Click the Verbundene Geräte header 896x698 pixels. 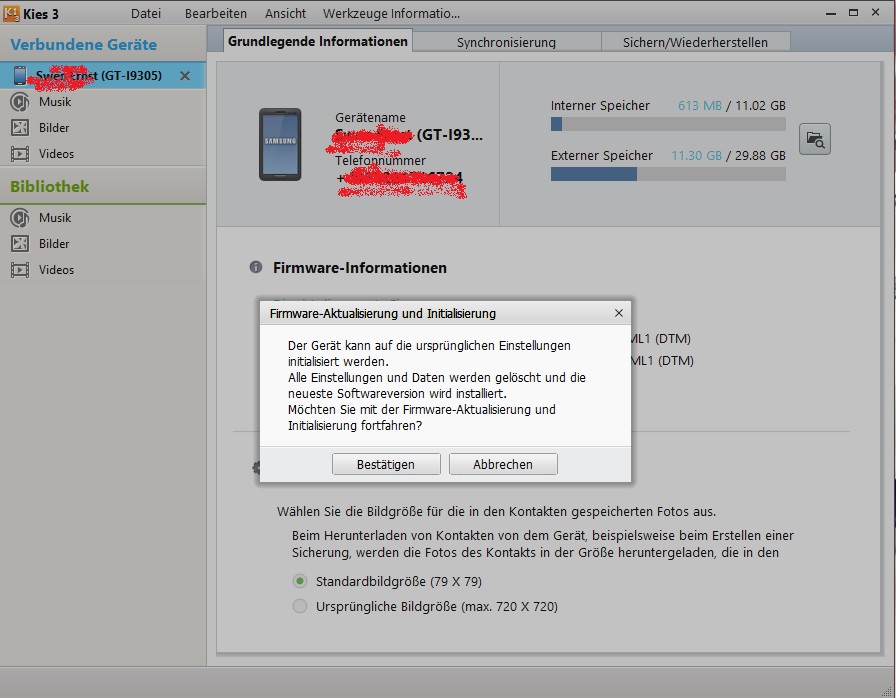point(83,45)
